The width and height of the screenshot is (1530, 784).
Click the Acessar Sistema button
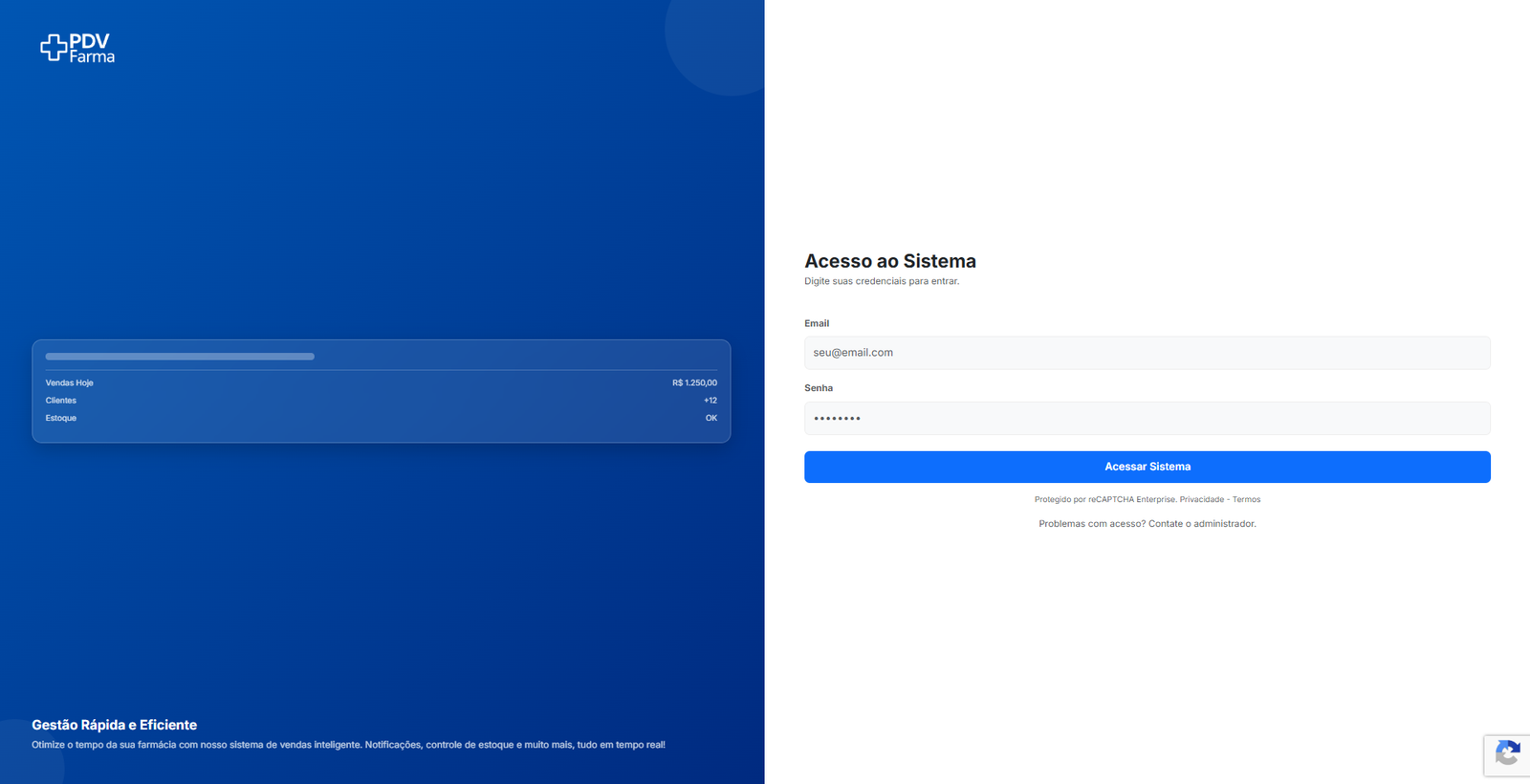pyautogui.click(x=1147, y=467)
